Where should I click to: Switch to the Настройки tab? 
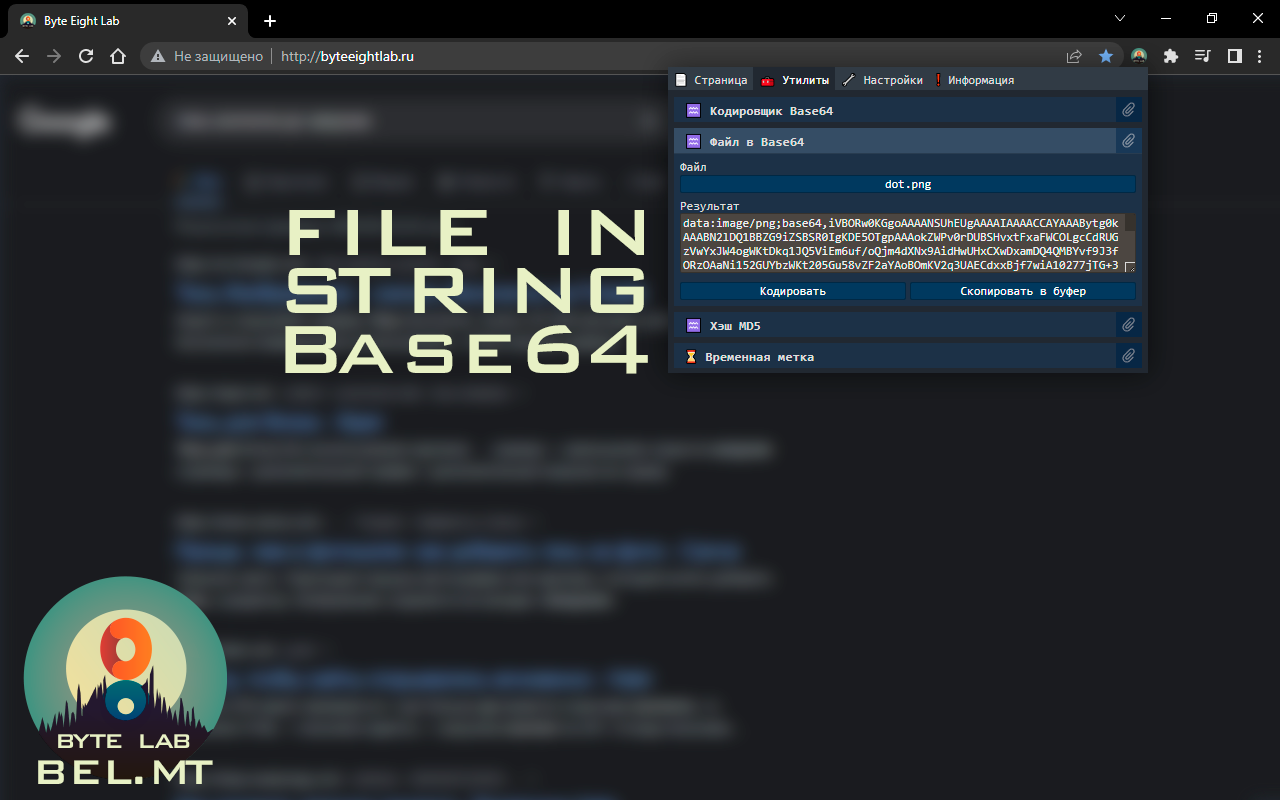tap(883, 80)
